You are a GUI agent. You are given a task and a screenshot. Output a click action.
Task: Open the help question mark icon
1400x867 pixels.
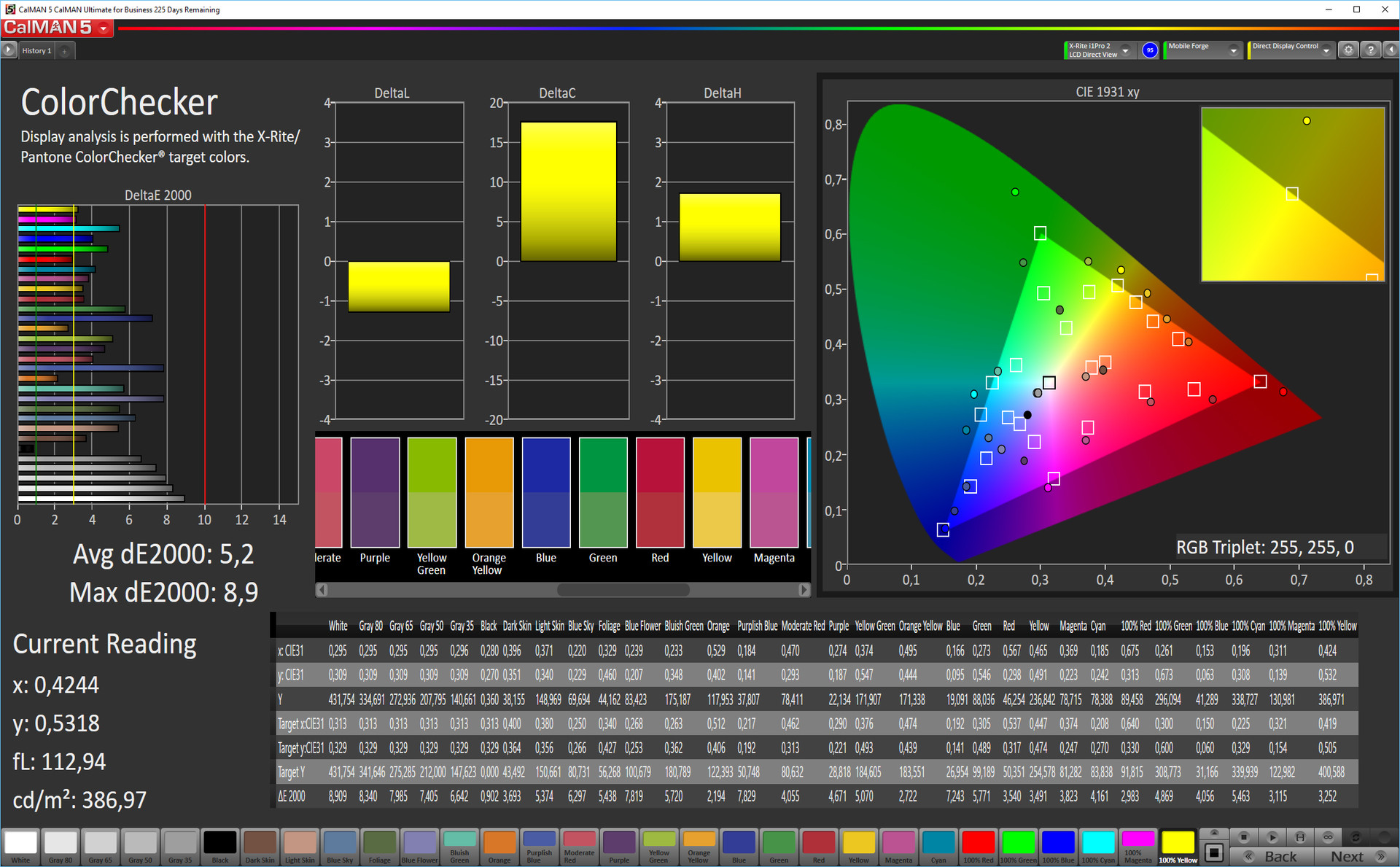tap(1370, 50)
